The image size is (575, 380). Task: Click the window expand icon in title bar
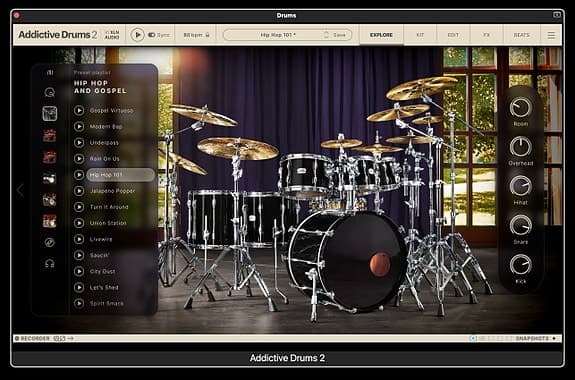tap(557, 15)
